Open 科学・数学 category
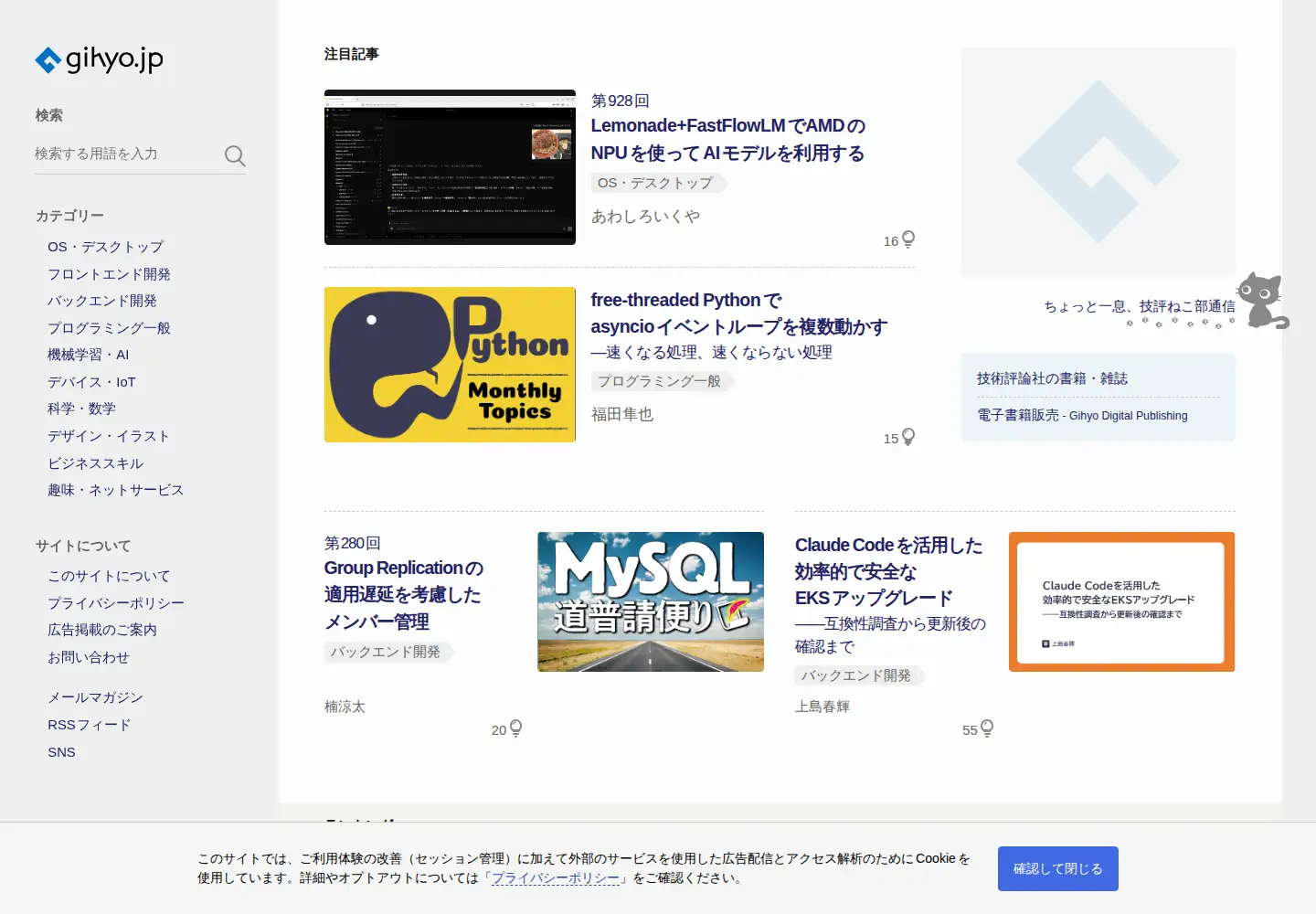 [81, 409]
